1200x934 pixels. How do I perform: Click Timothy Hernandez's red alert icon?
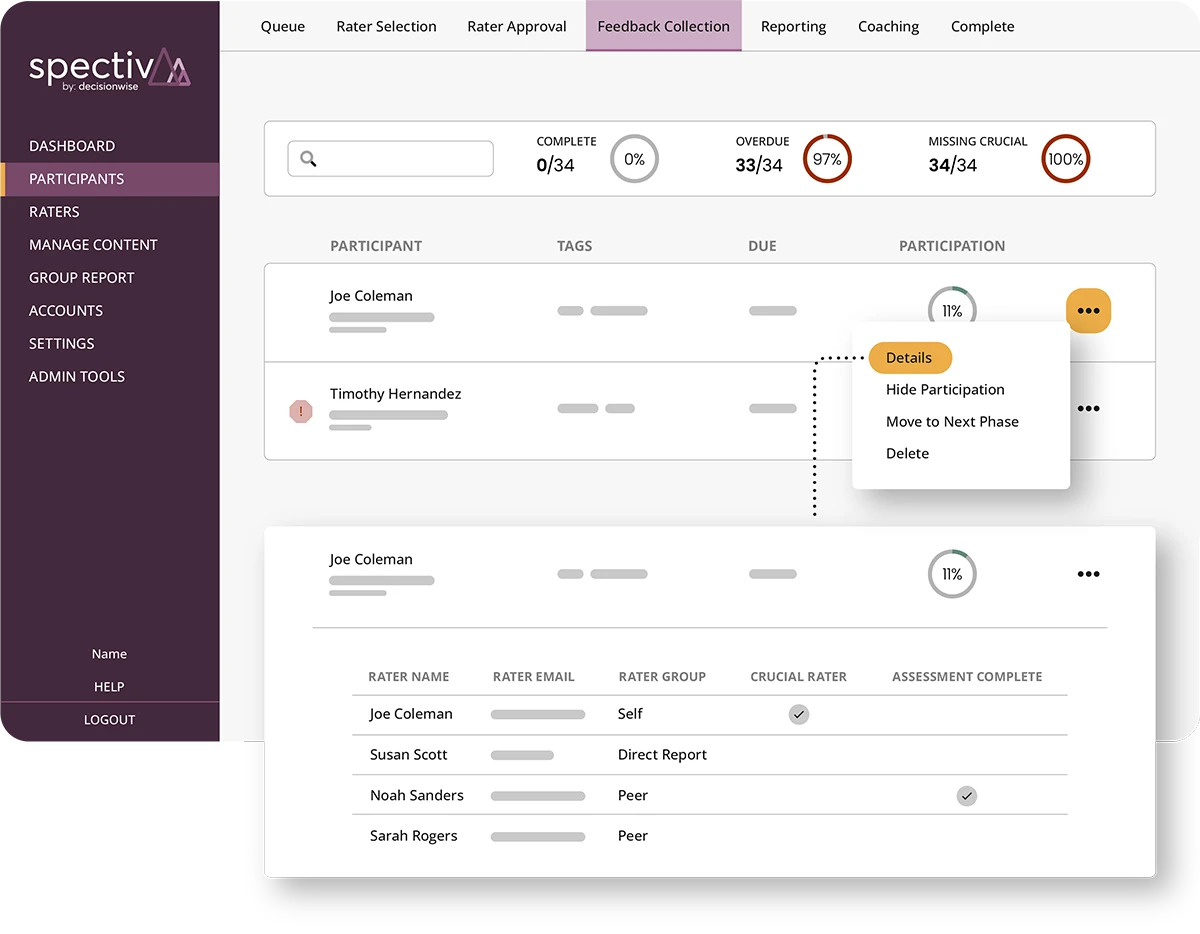[301, 411]
